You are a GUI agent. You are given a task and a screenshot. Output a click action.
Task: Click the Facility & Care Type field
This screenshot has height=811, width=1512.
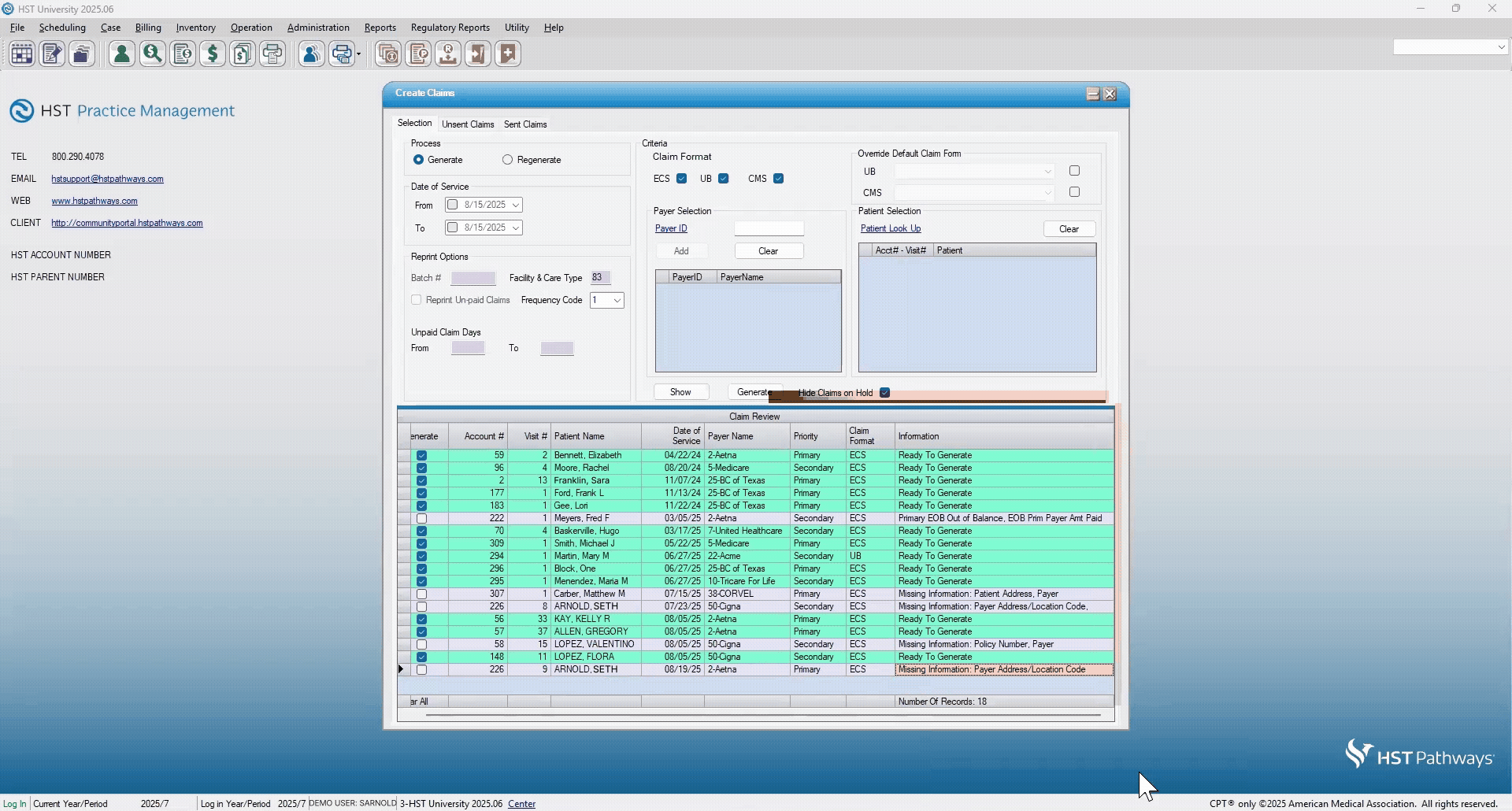point(600,278)
